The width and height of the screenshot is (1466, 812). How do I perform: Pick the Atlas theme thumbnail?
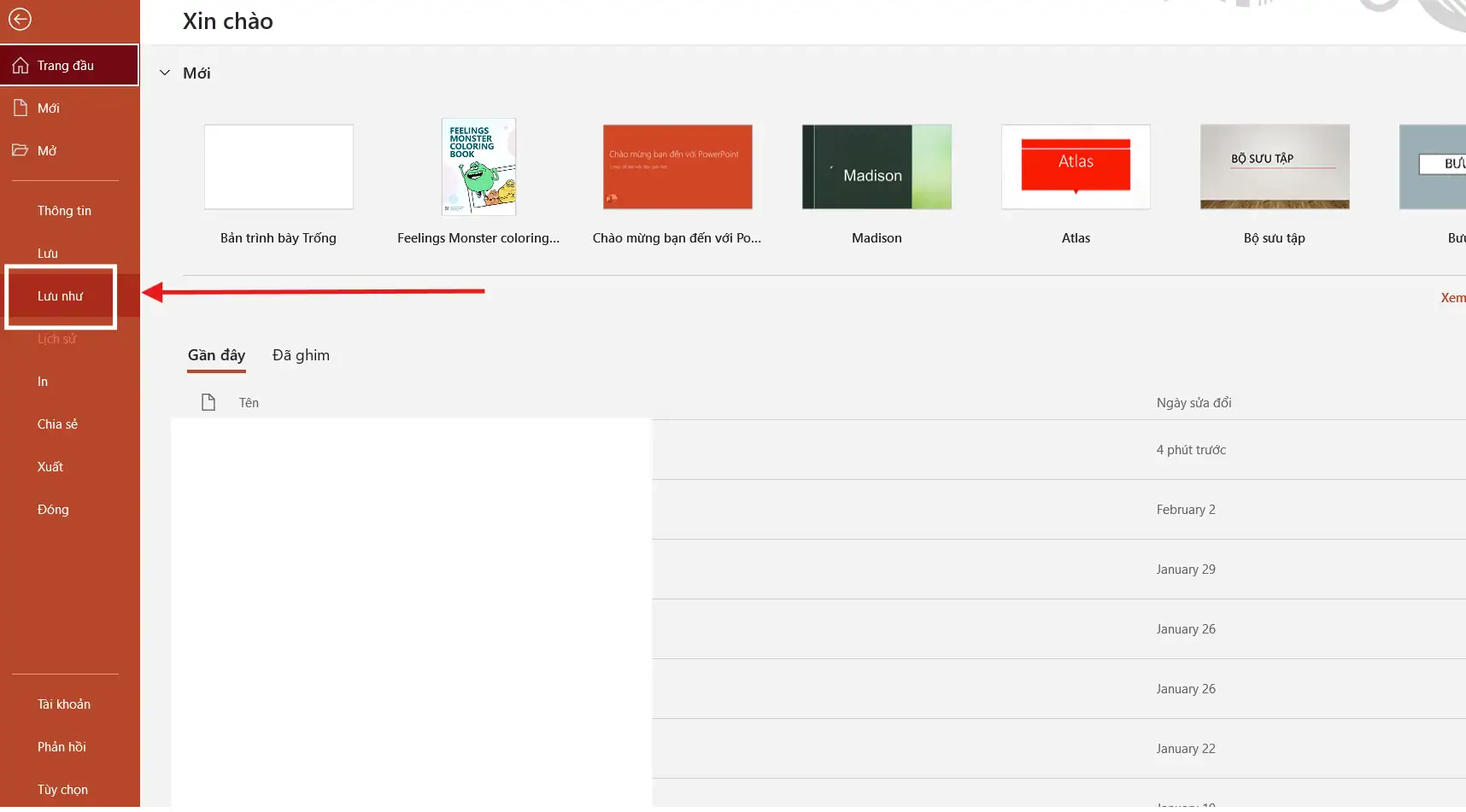click(x=1076, y=167)
